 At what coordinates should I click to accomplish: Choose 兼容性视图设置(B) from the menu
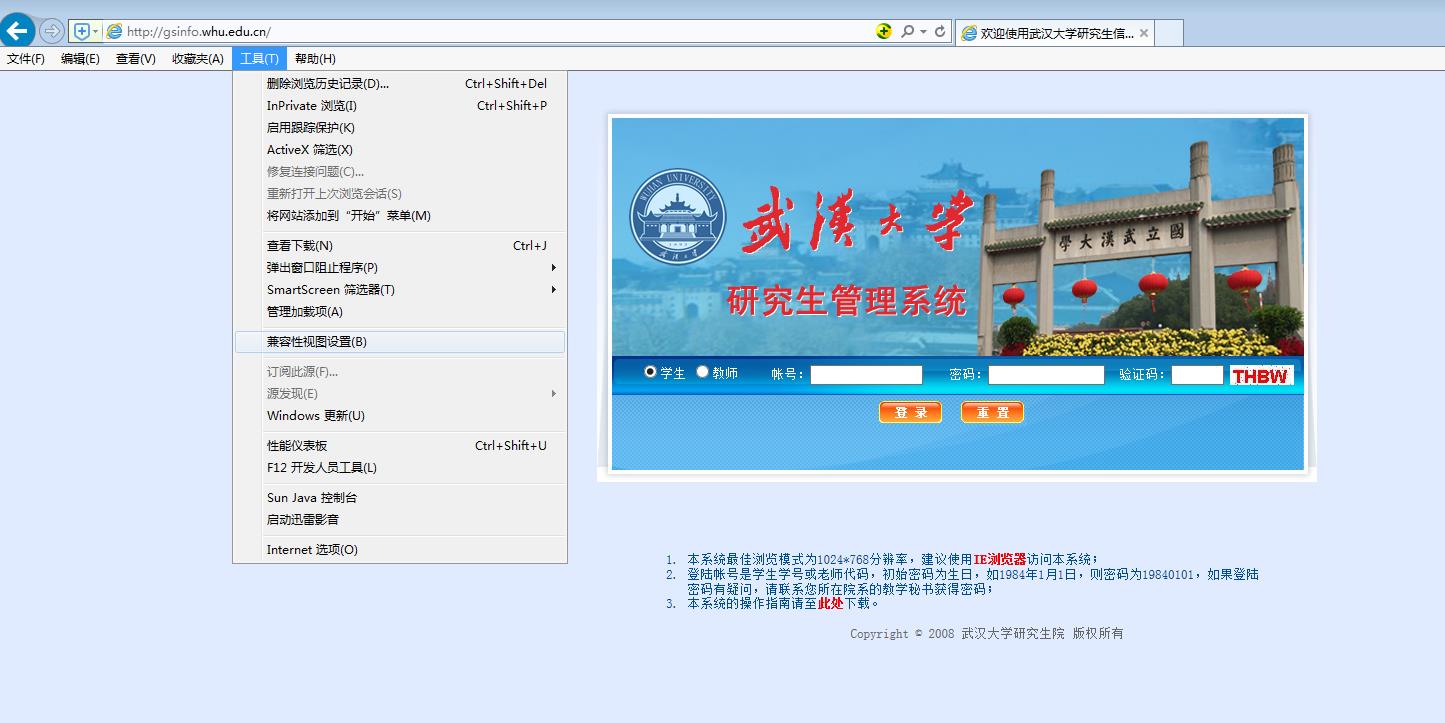[x=317, y=342]
